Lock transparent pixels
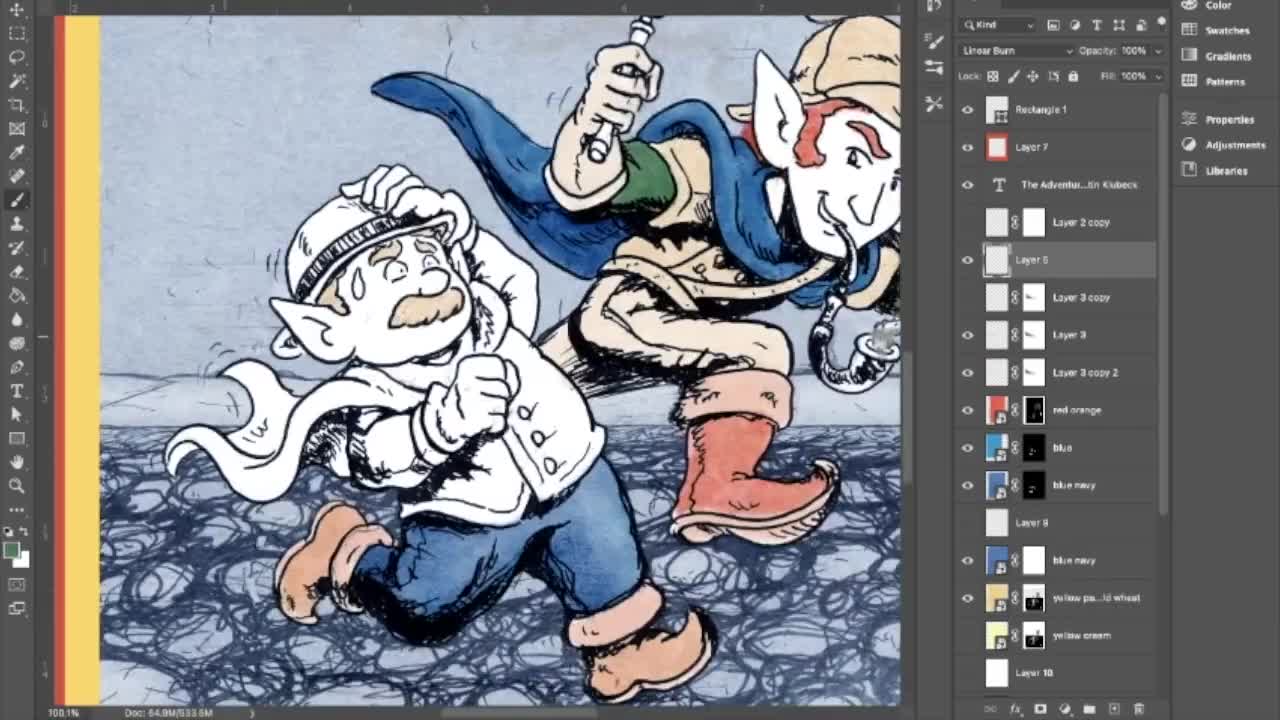The height and width of the screenshot is (720, 1280). [x=993, y=76]
